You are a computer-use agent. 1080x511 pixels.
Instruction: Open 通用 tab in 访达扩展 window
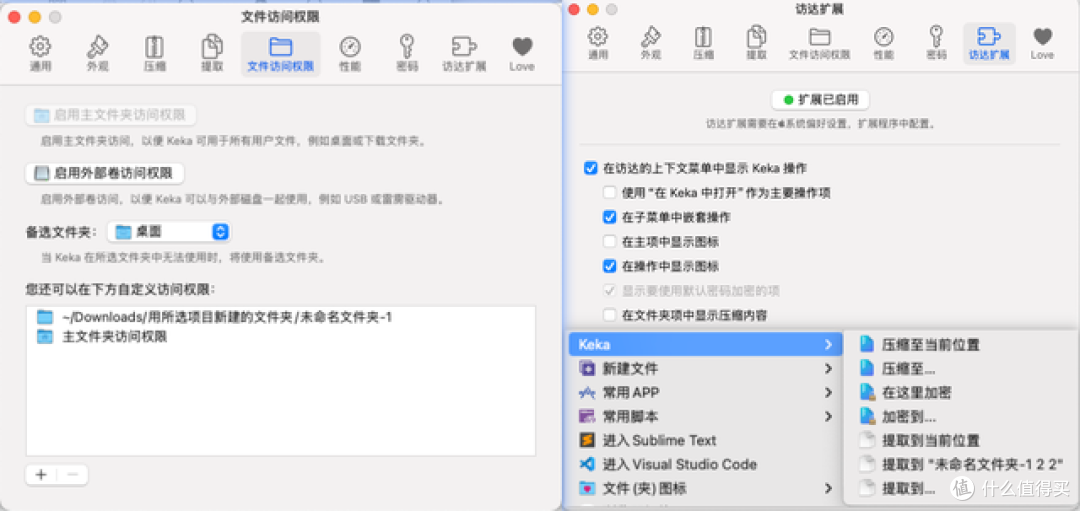(x=597, y=43)
